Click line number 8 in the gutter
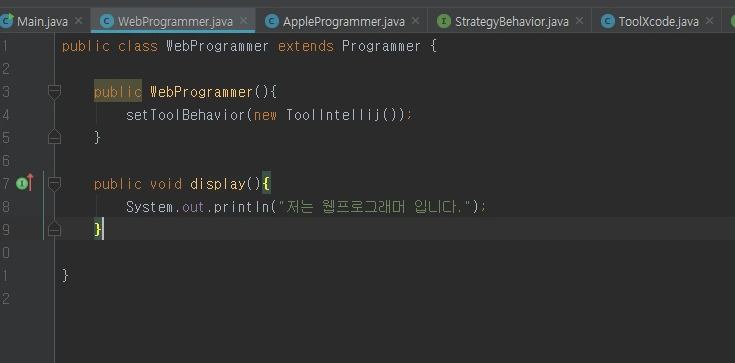 (5, 206)
